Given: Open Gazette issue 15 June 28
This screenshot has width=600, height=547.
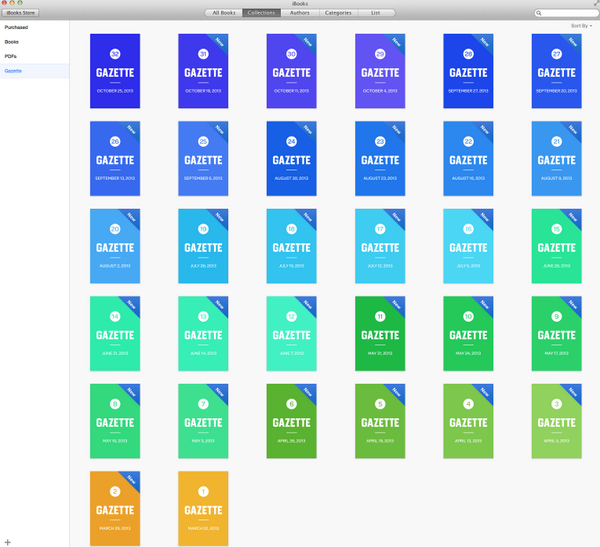Looking at the screenshot, I should pyautogui.click(x=557, y=246).
